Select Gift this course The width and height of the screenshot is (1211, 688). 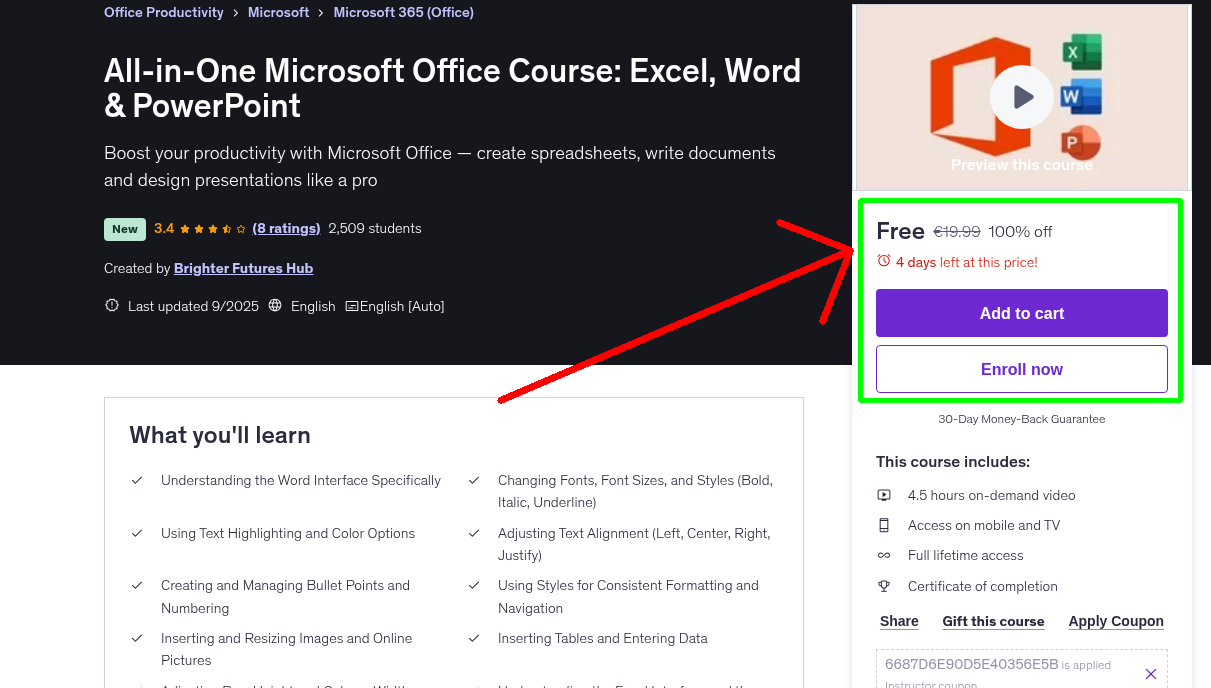coord(993,621)
